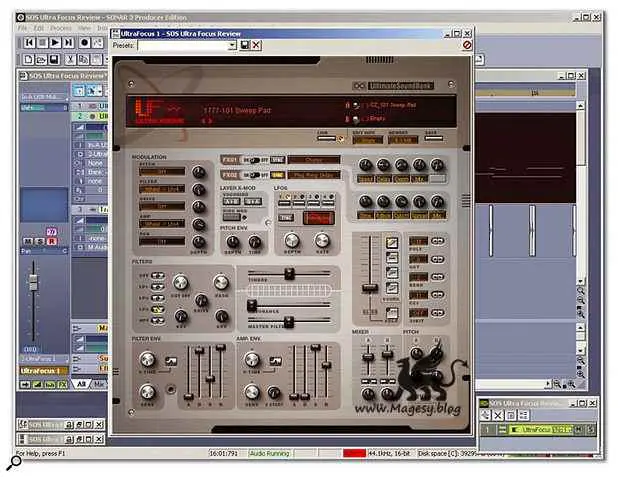The width and height of the screenshot is (620, 477).
Task: Toggle the FX01 on/off switch
Action: [254, 160]
